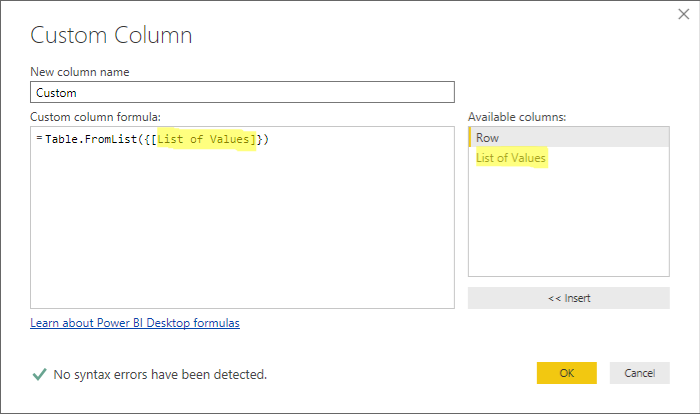
Task: Click the 'Custom Column' dialog title
Action: [111, 35]
